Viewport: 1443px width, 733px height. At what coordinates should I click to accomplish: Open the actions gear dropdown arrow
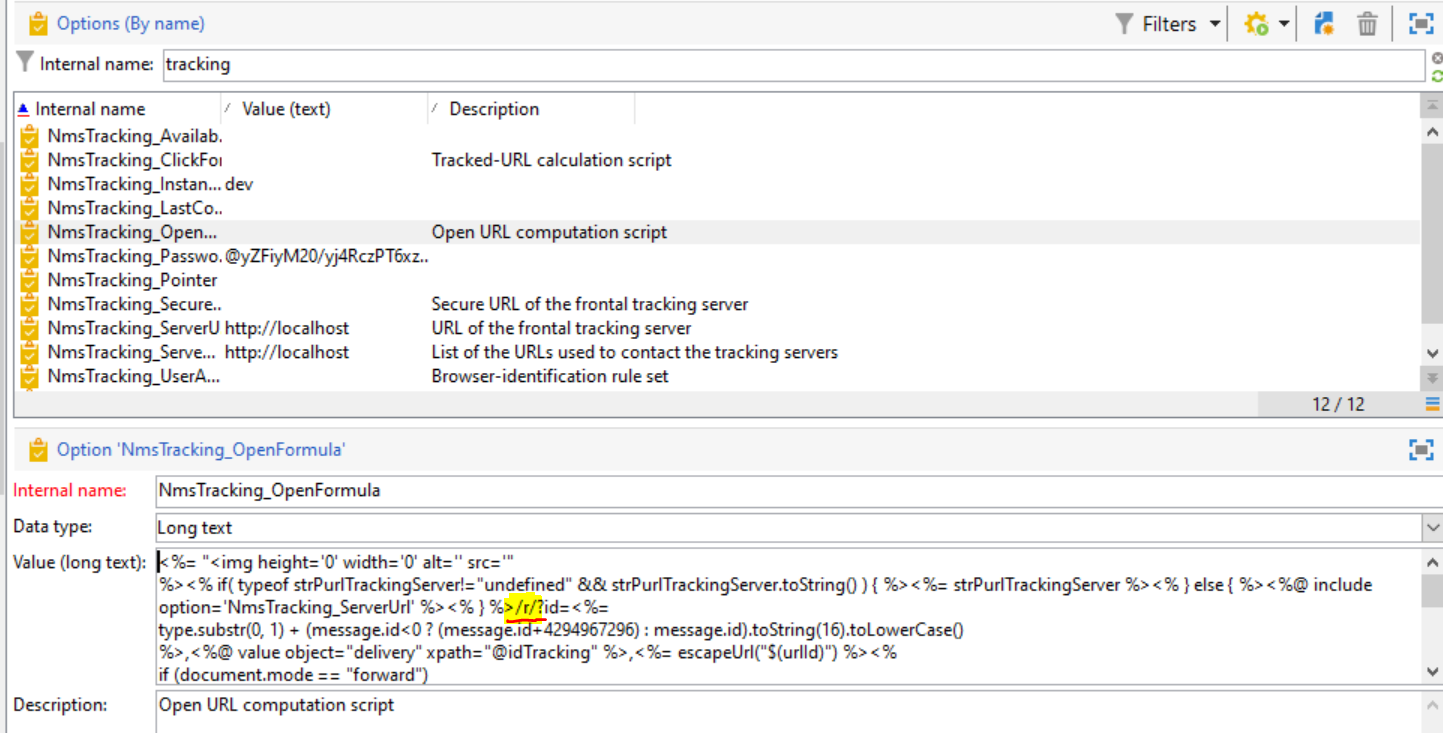click(1285, 22)
